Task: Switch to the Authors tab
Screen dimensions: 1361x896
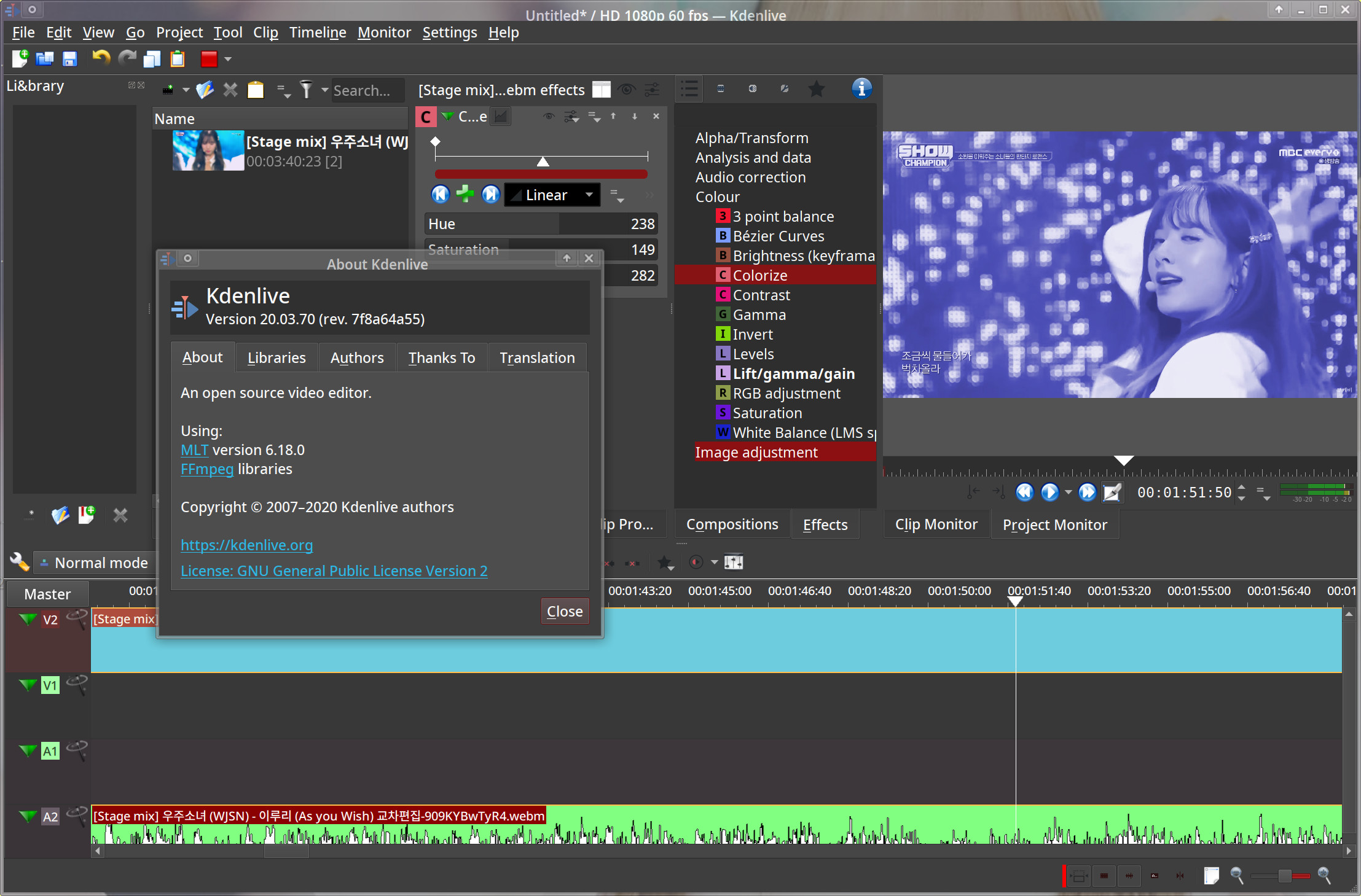Action: [x=357, y=357]
